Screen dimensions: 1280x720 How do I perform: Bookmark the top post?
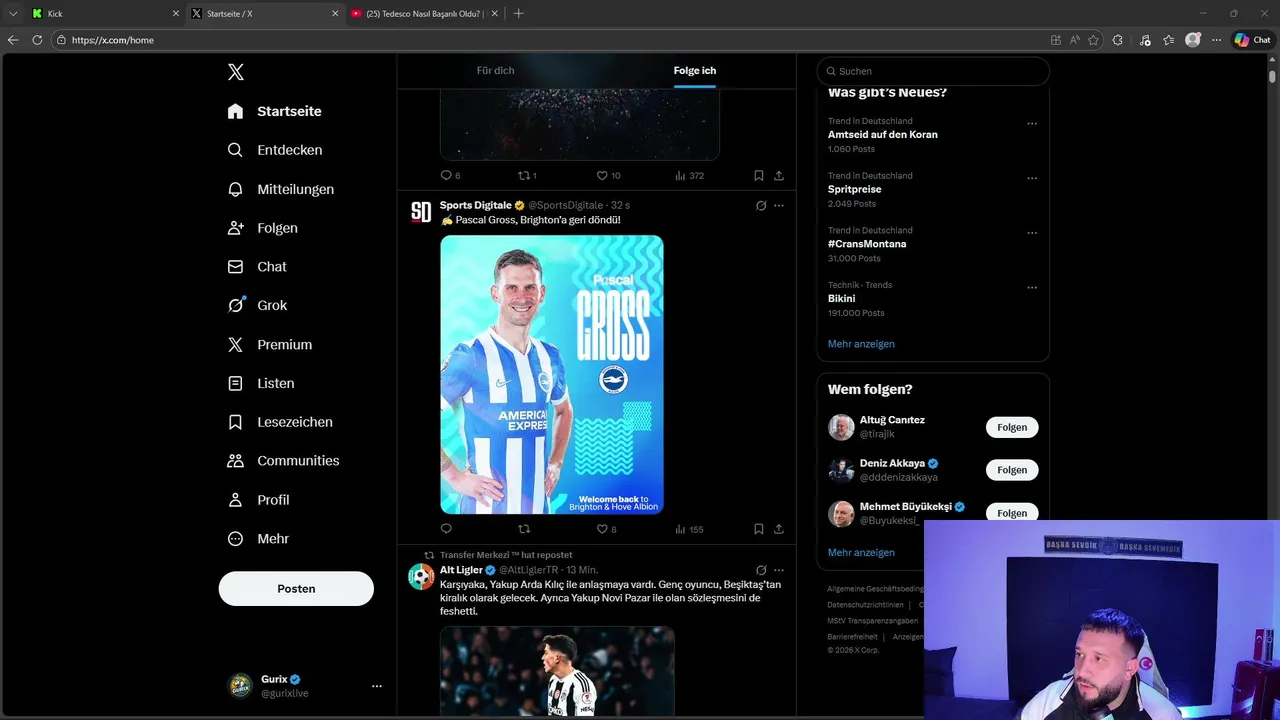click(x=759, y=175)
